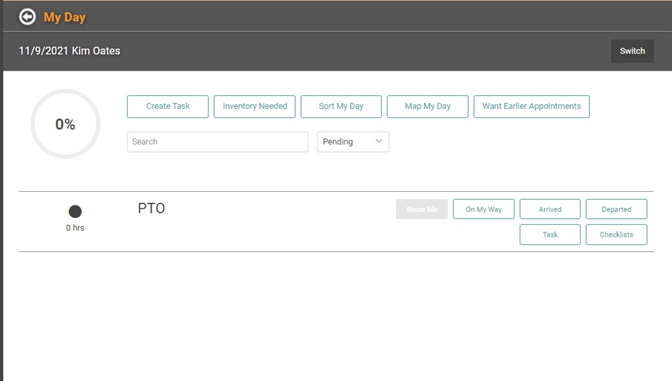Viewport: 672px width, 381px height.
Task: Click the My Day page title
Action: [64, 18]
